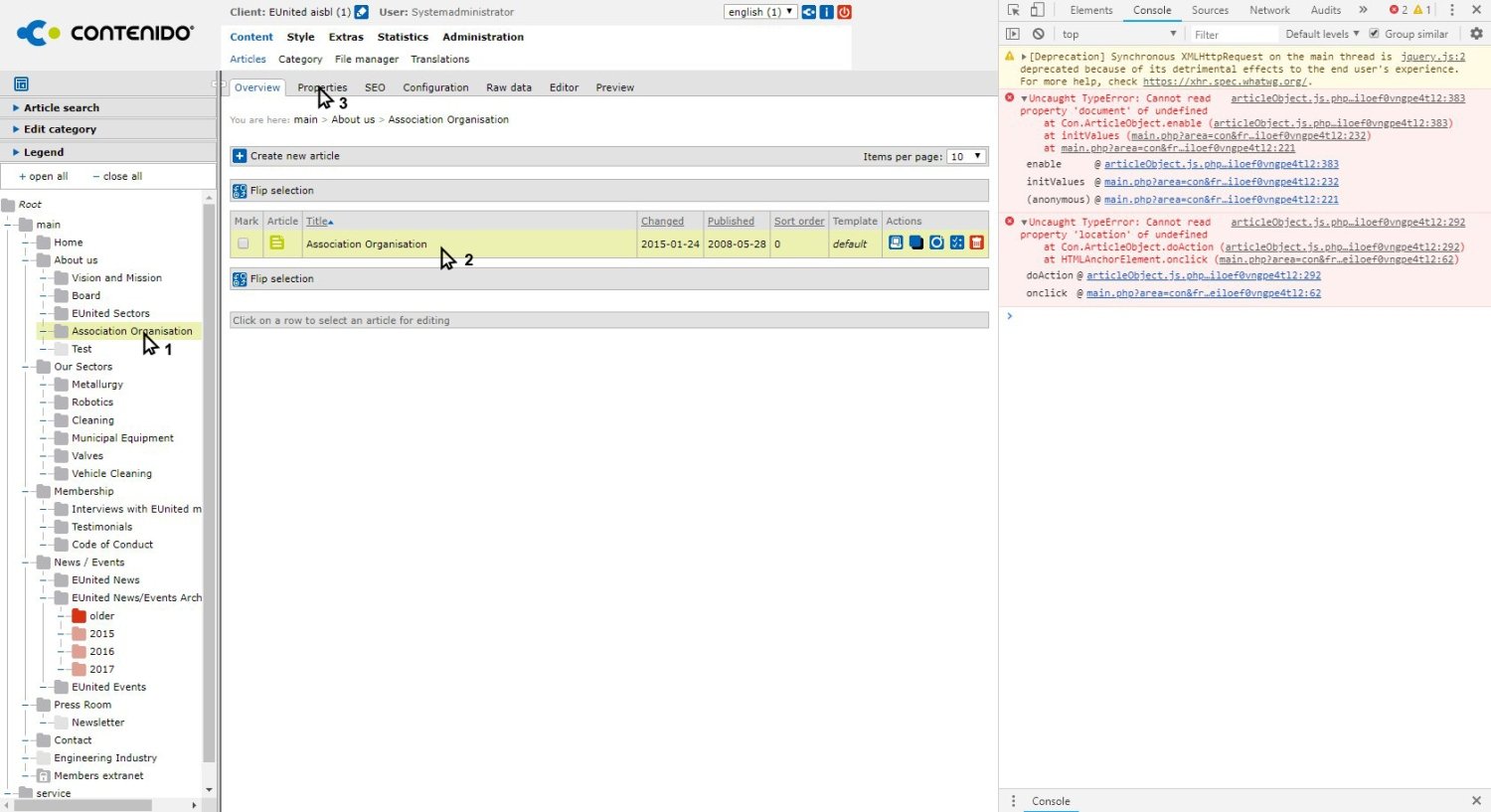Open the Items per page dropdown
This screenshot has width=1491, height=812.
(965, 156)
